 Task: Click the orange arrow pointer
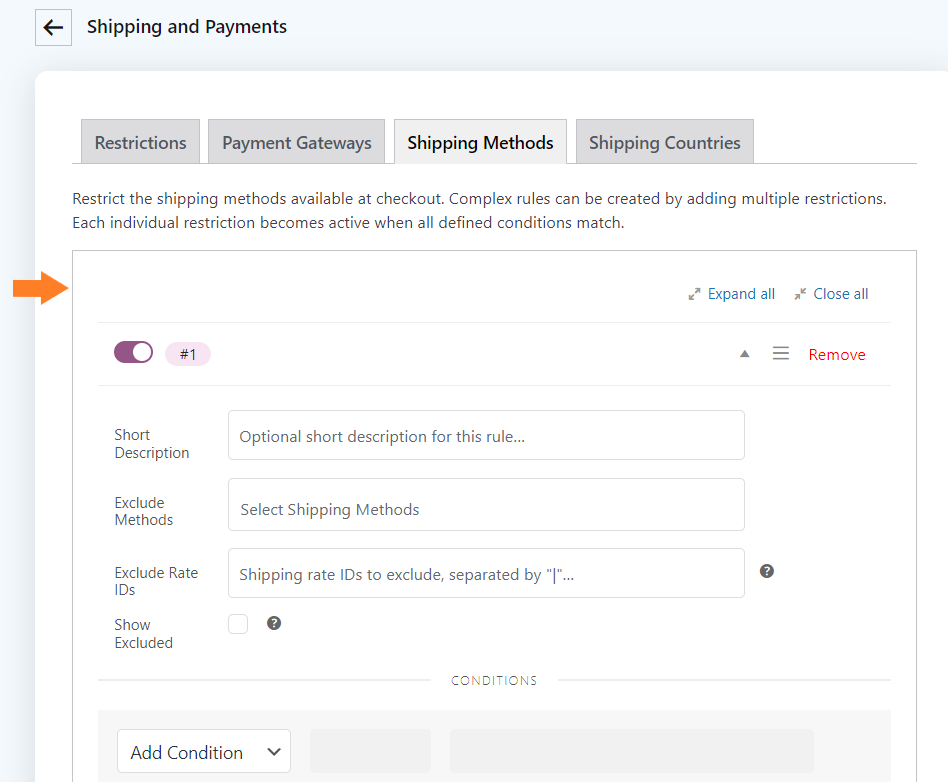[x=41, y=288]
